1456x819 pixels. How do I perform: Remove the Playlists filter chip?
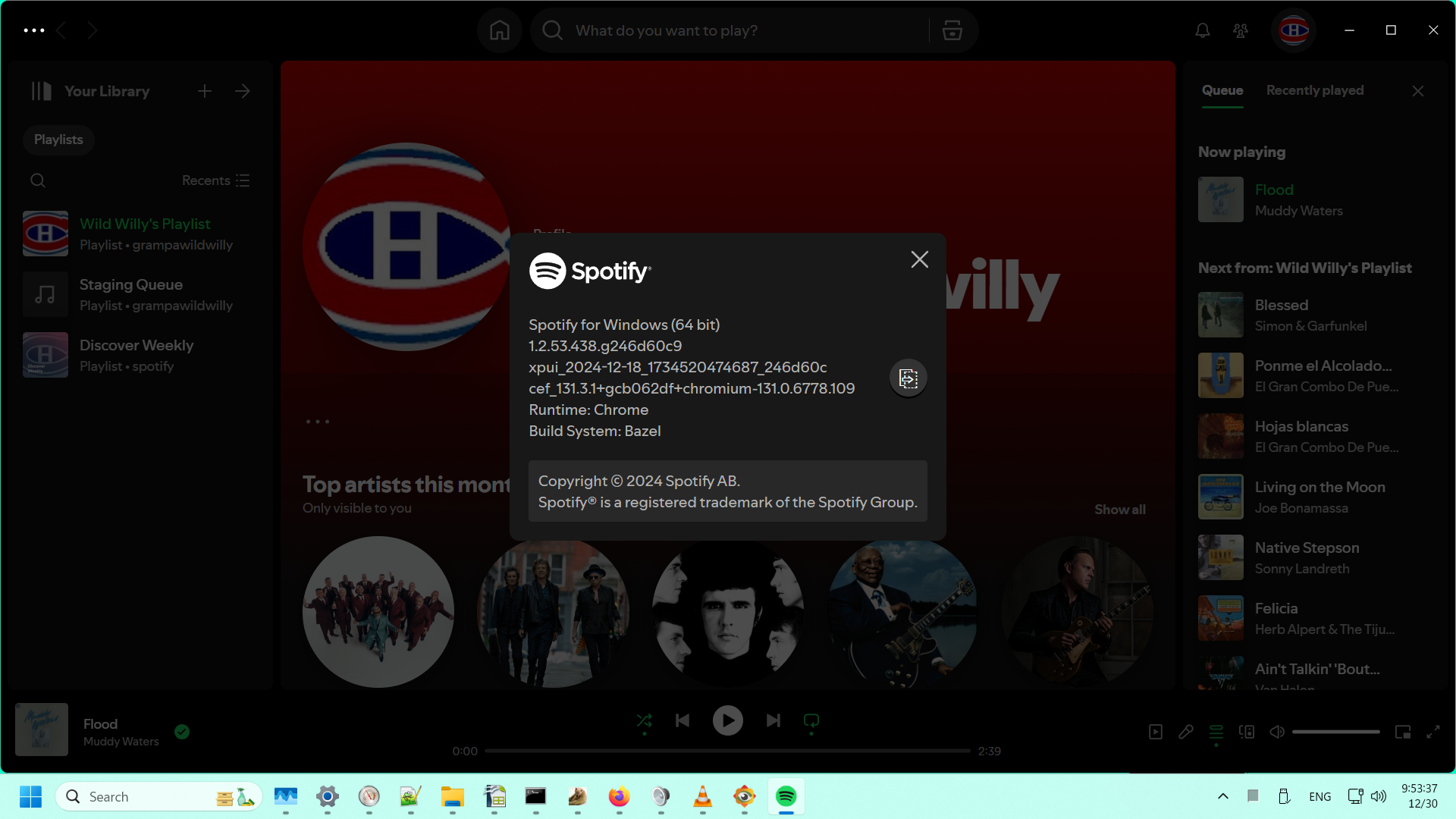click(58, 140)
